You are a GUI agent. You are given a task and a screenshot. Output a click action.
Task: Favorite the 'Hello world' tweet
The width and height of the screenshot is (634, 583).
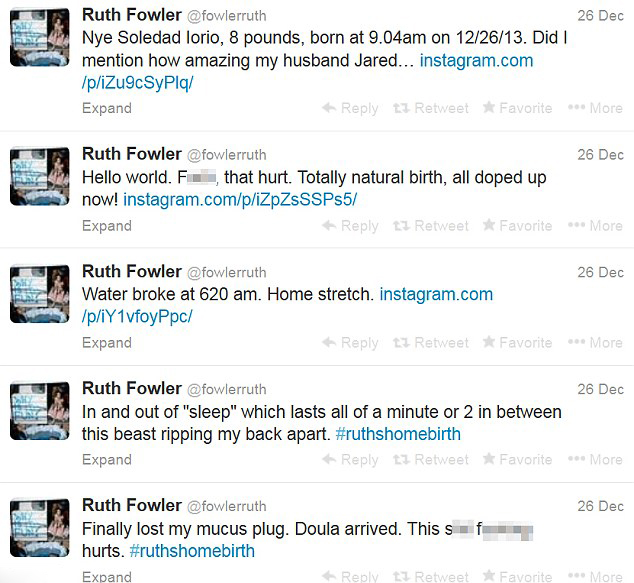pyautogui.click(x=517, y=225)
